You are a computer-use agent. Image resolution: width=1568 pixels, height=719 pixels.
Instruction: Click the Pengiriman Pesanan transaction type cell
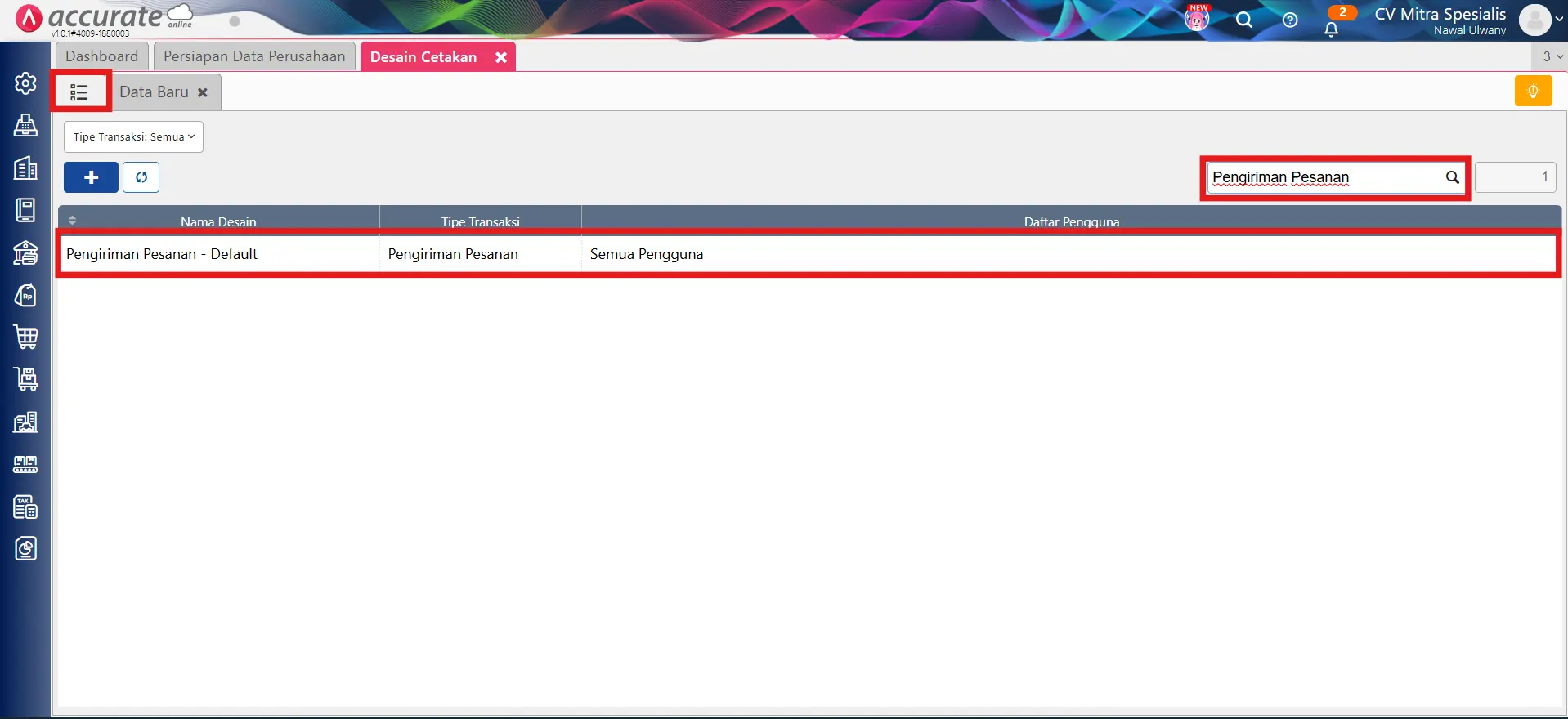click(481, 254)
